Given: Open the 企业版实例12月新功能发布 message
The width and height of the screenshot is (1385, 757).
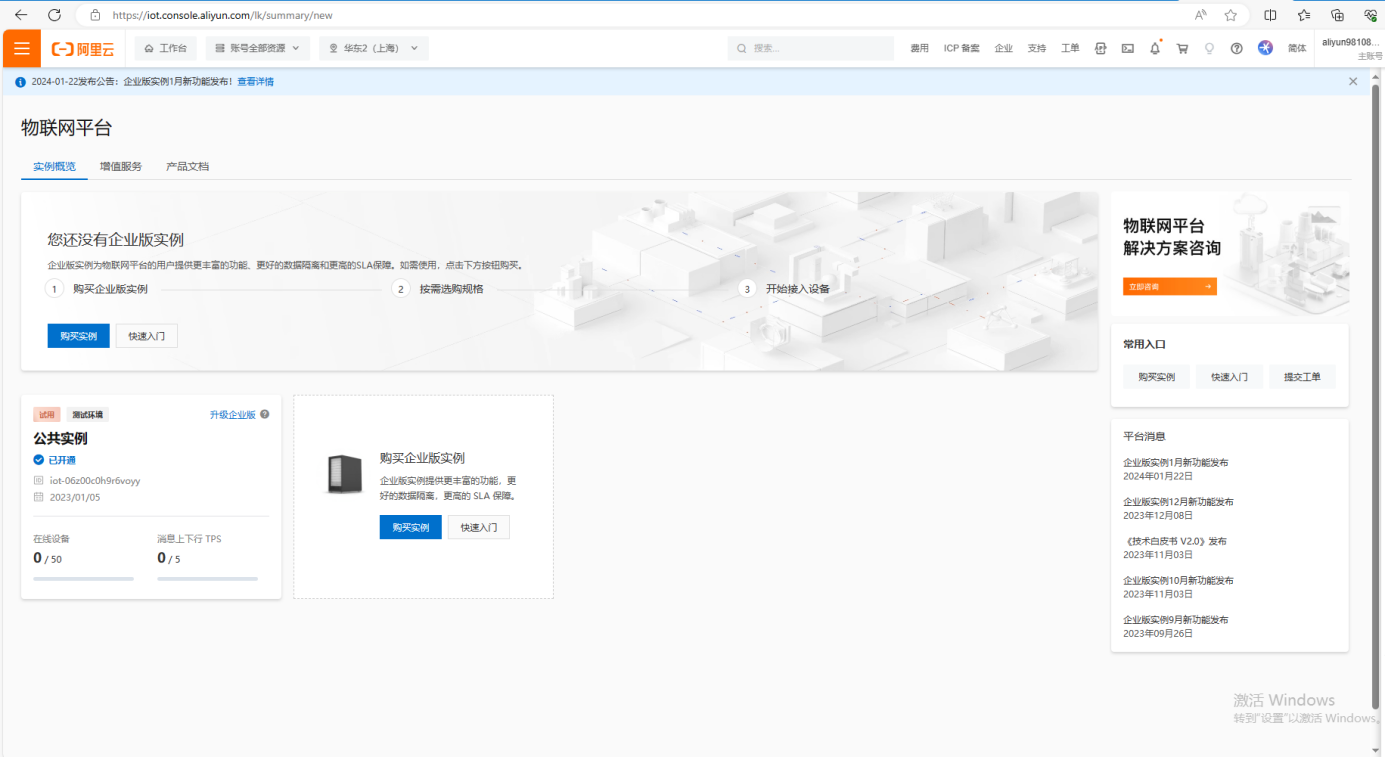Looking at the screenshot, I should click(1178, 502).
